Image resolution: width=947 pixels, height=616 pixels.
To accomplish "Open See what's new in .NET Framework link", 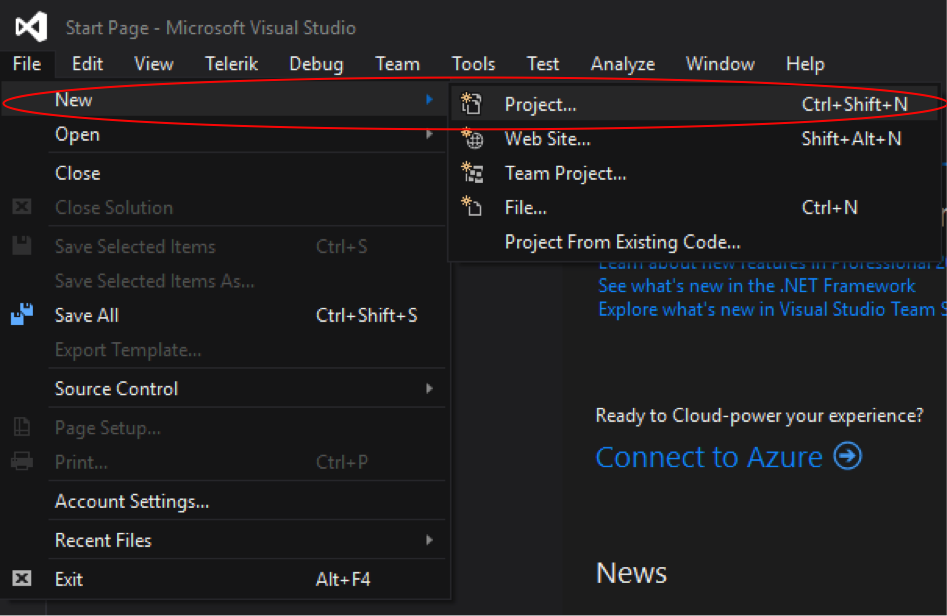I will coord(756,285).
